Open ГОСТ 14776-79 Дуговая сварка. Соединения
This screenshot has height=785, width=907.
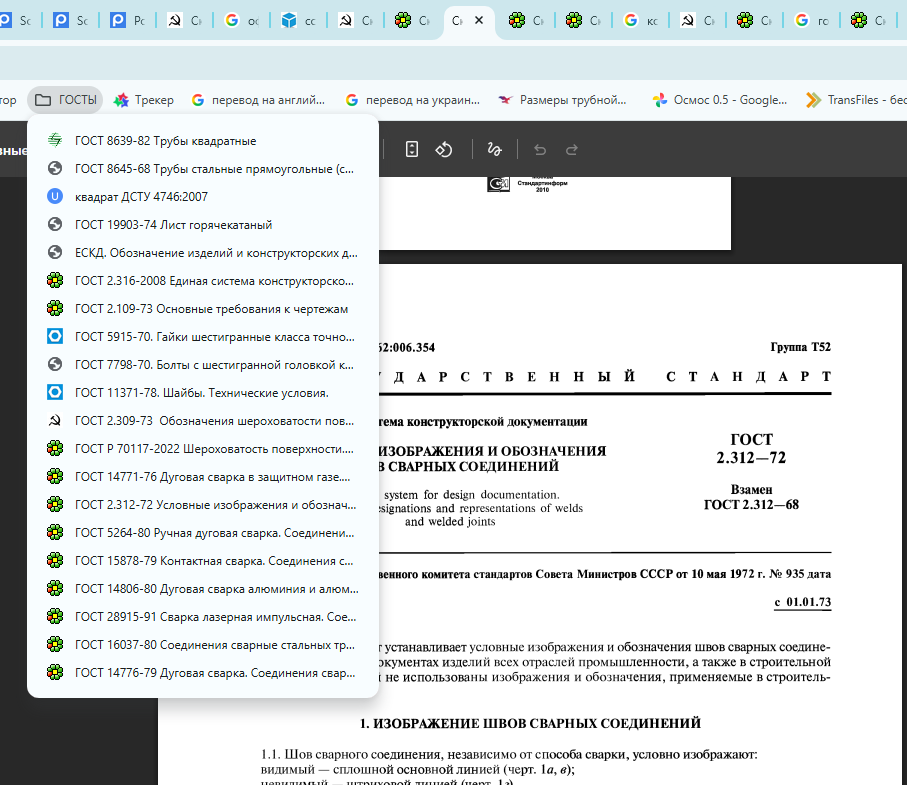point(203,673)
